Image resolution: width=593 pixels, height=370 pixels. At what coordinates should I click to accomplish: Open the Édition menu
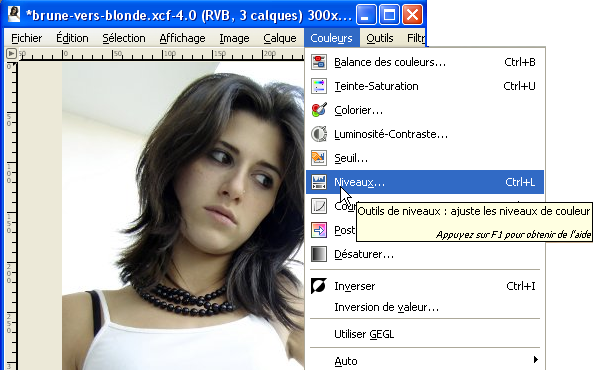pos(72,38)
